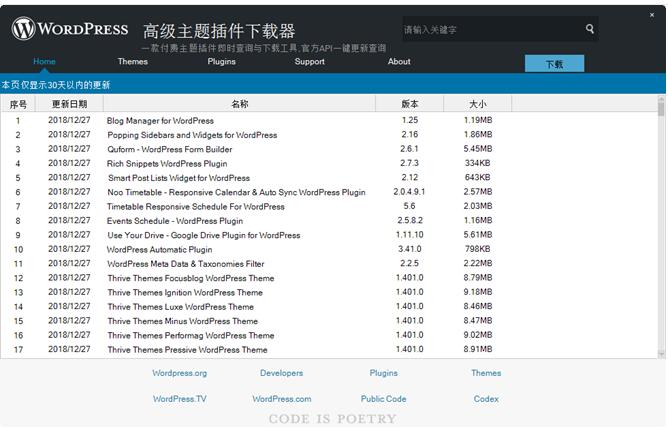Click version 2.0.4.9.1 cell
Viewport: 668px width, 429px height.
point(409,192)
